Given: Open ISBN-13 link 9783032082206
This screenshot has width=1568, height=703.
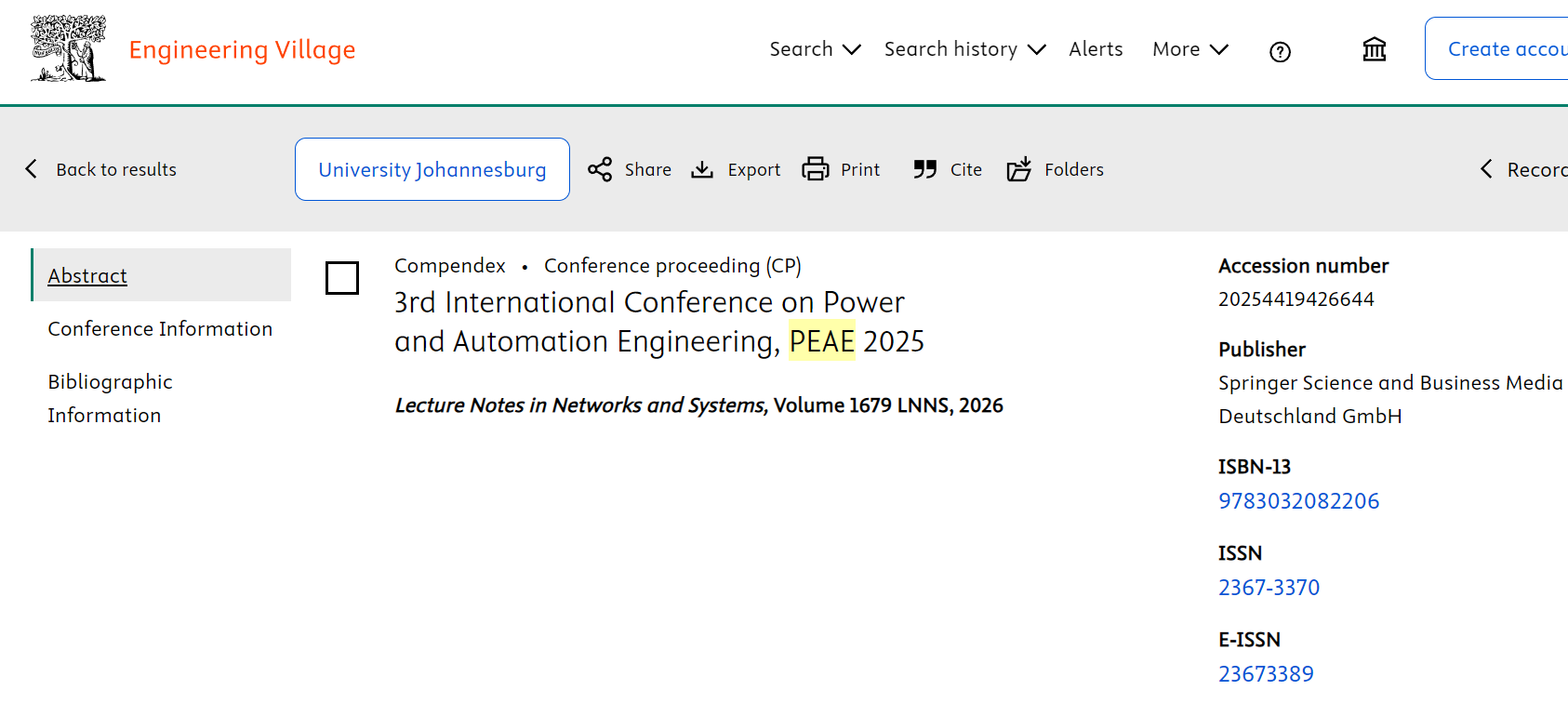Looking at the screenshot, I should tap(1298, 501).
